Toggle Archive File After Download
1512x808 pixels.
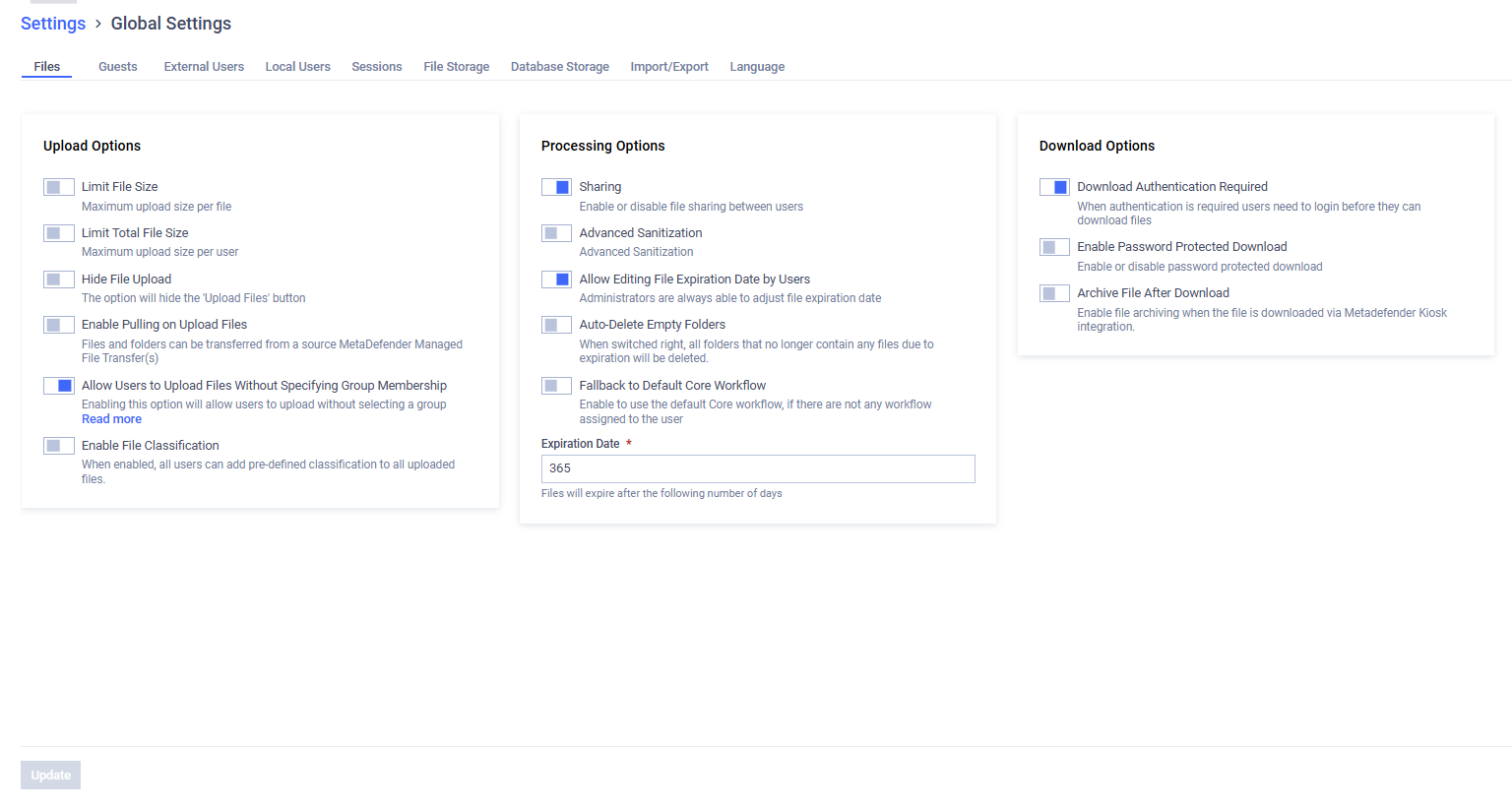click(x=1054, y=293)
